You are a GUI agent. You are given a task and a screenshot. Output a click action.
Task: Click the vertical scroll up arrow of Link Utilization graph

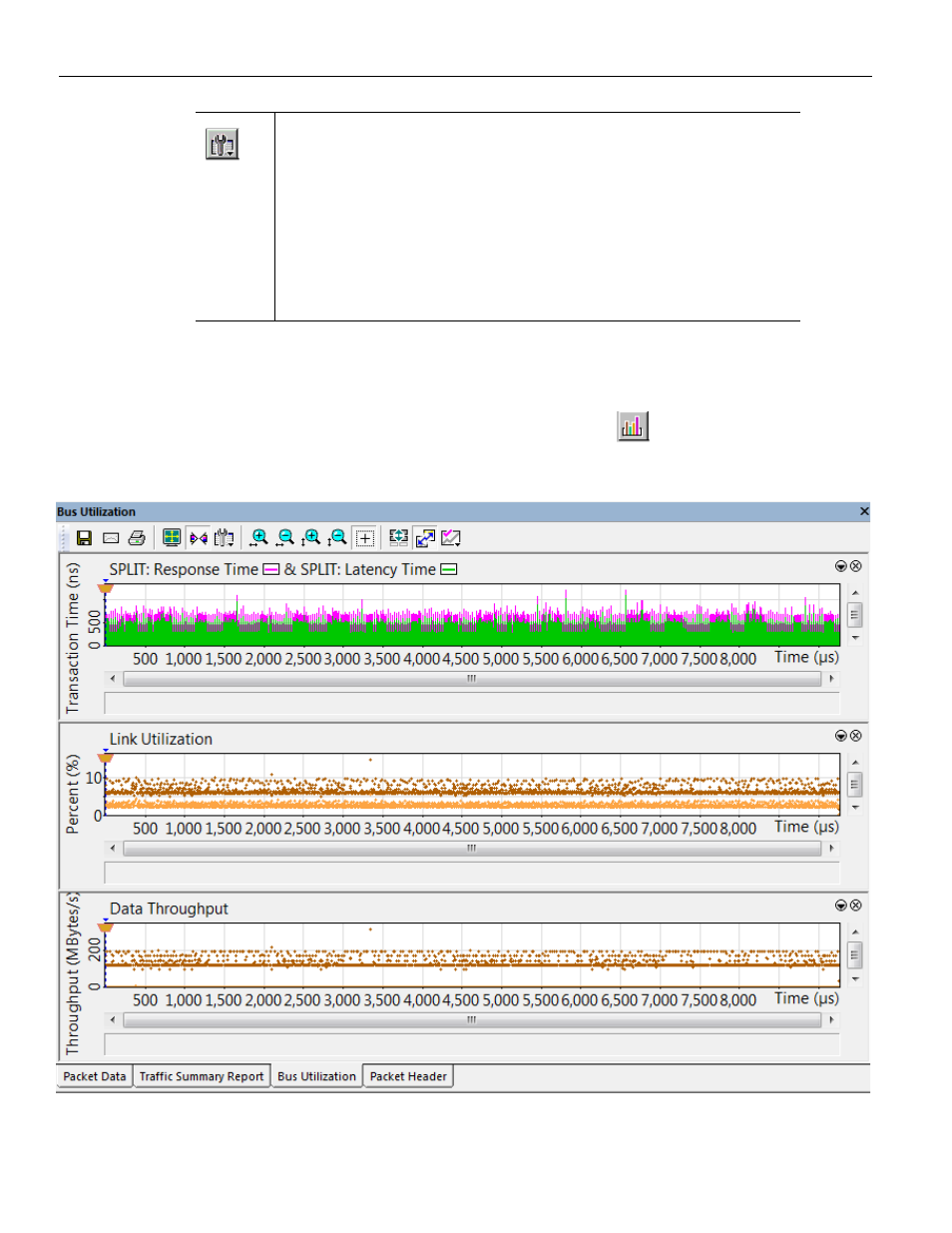[x=855, y=763]
